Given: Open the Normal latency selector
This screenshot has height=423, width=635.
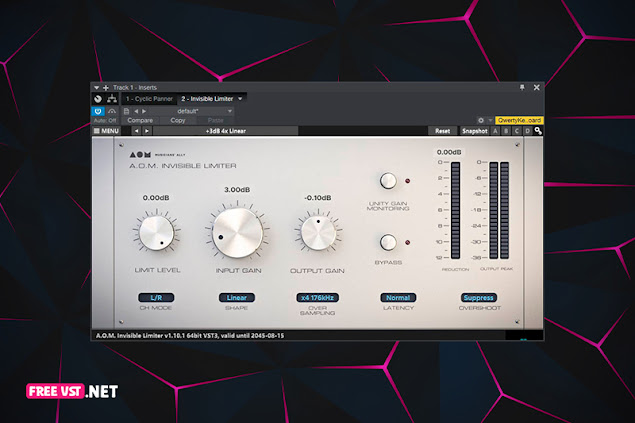Looking at the screenshot, I should point(398,298).
